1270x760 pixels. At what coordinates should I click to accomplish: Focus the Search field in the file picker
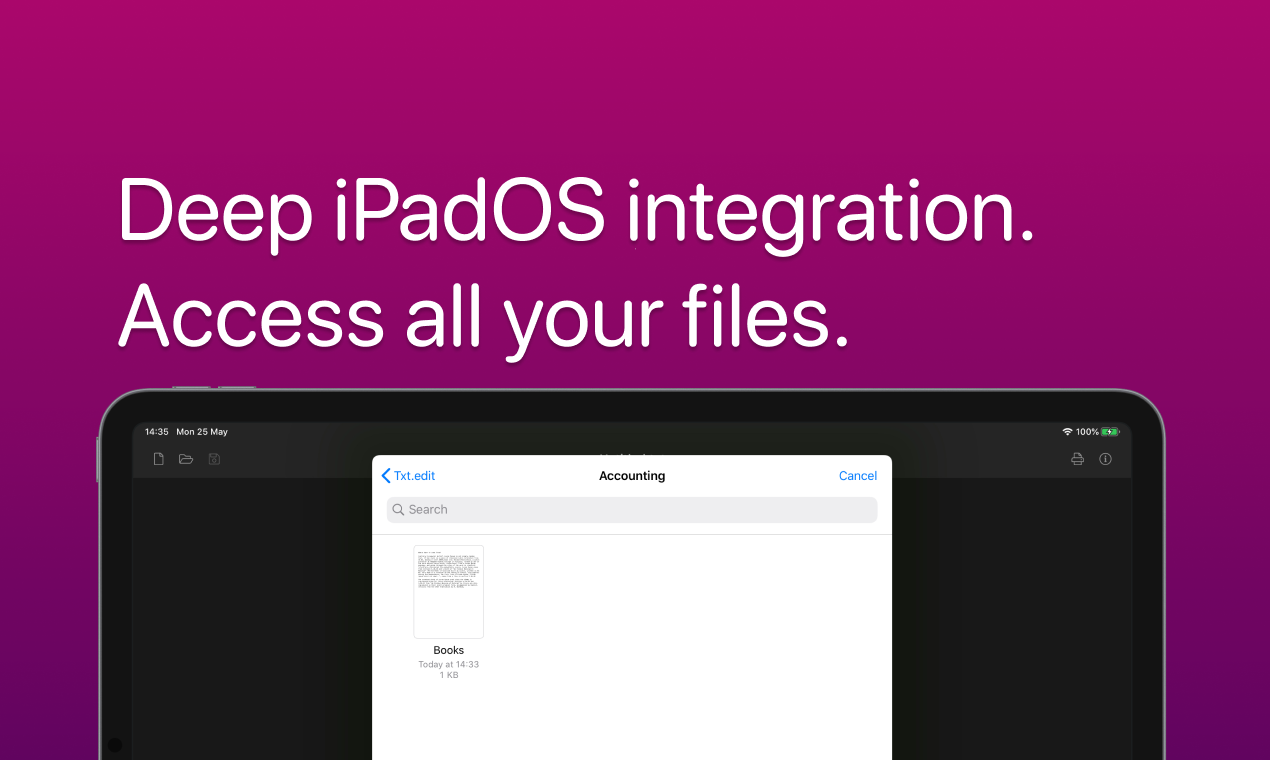pyautogui.click(x=632, y=510)
